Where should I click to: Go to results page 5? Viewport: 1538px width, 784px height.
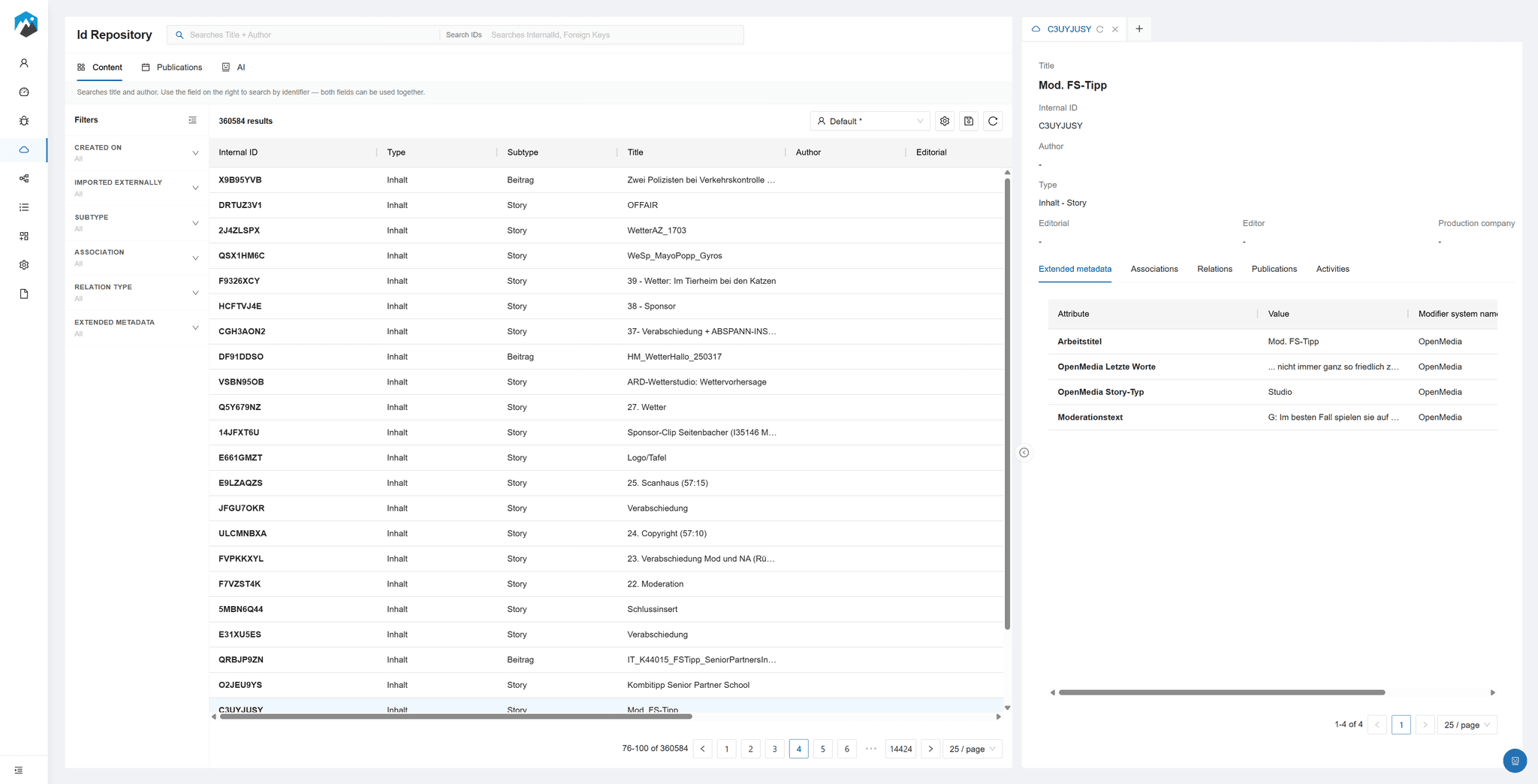[823, 749]
